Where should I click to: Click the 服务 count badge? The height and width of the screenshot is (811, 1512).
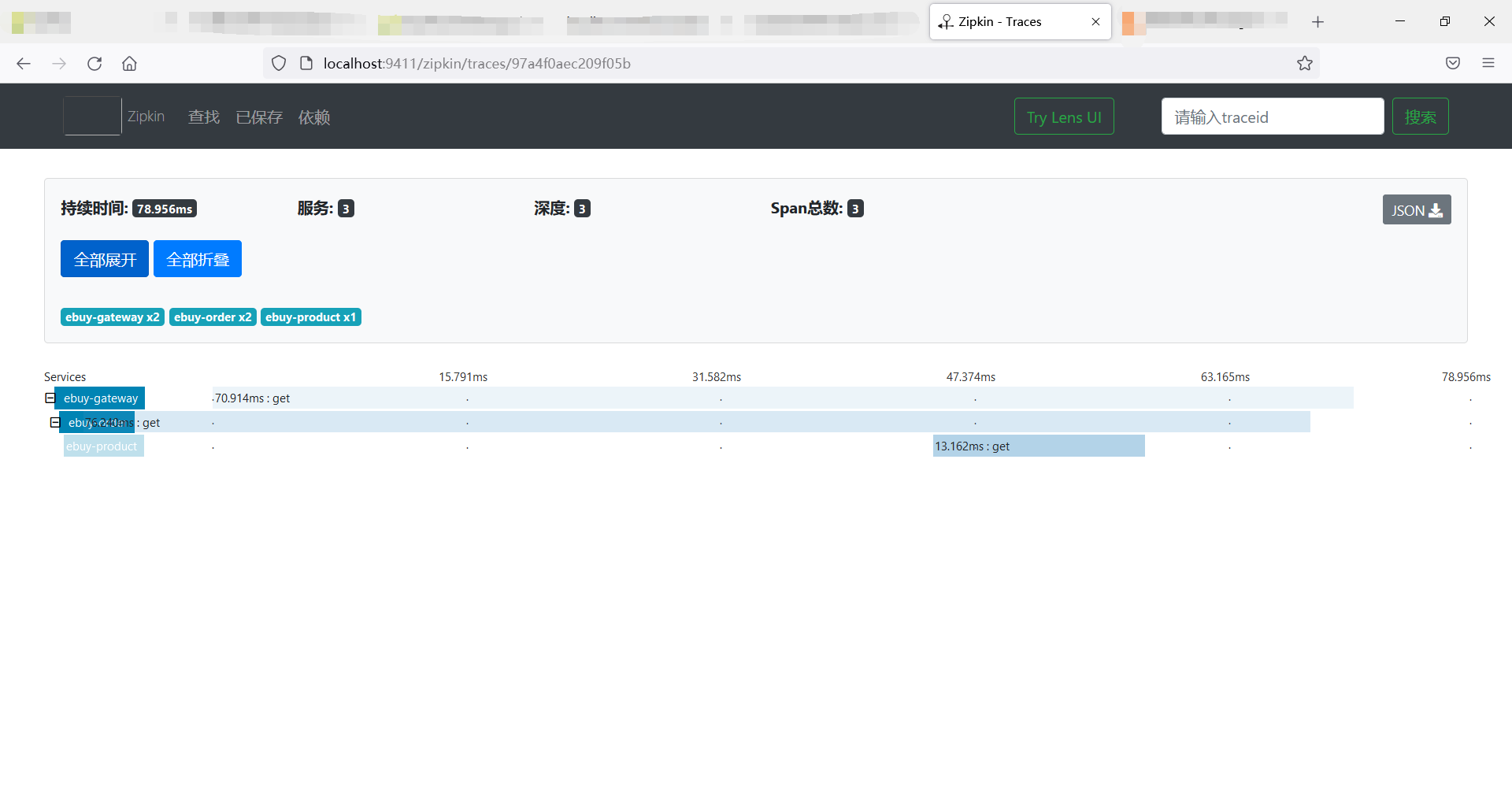pos(346,209)
